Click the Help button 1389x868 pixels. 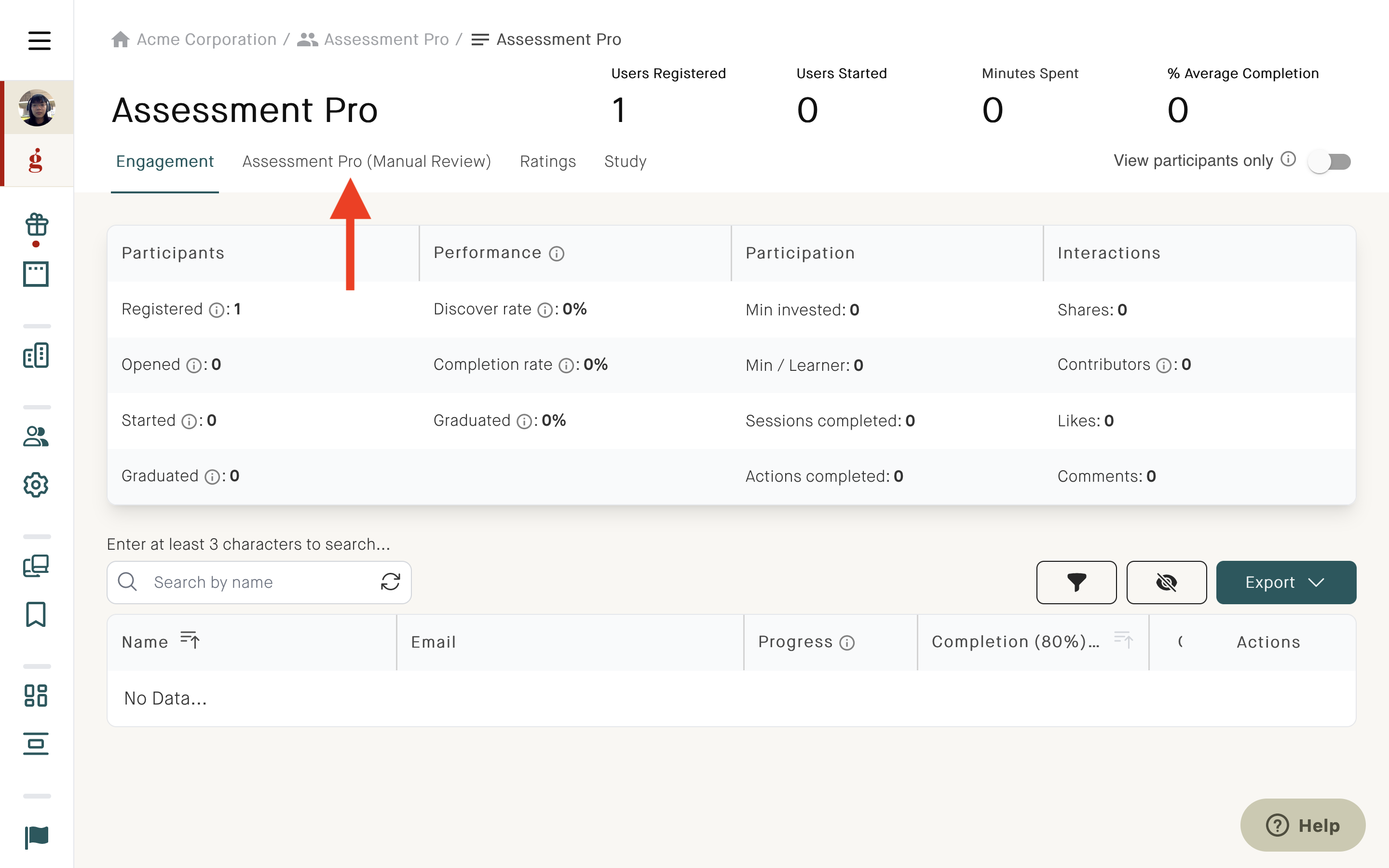(x=1303, y=825)
